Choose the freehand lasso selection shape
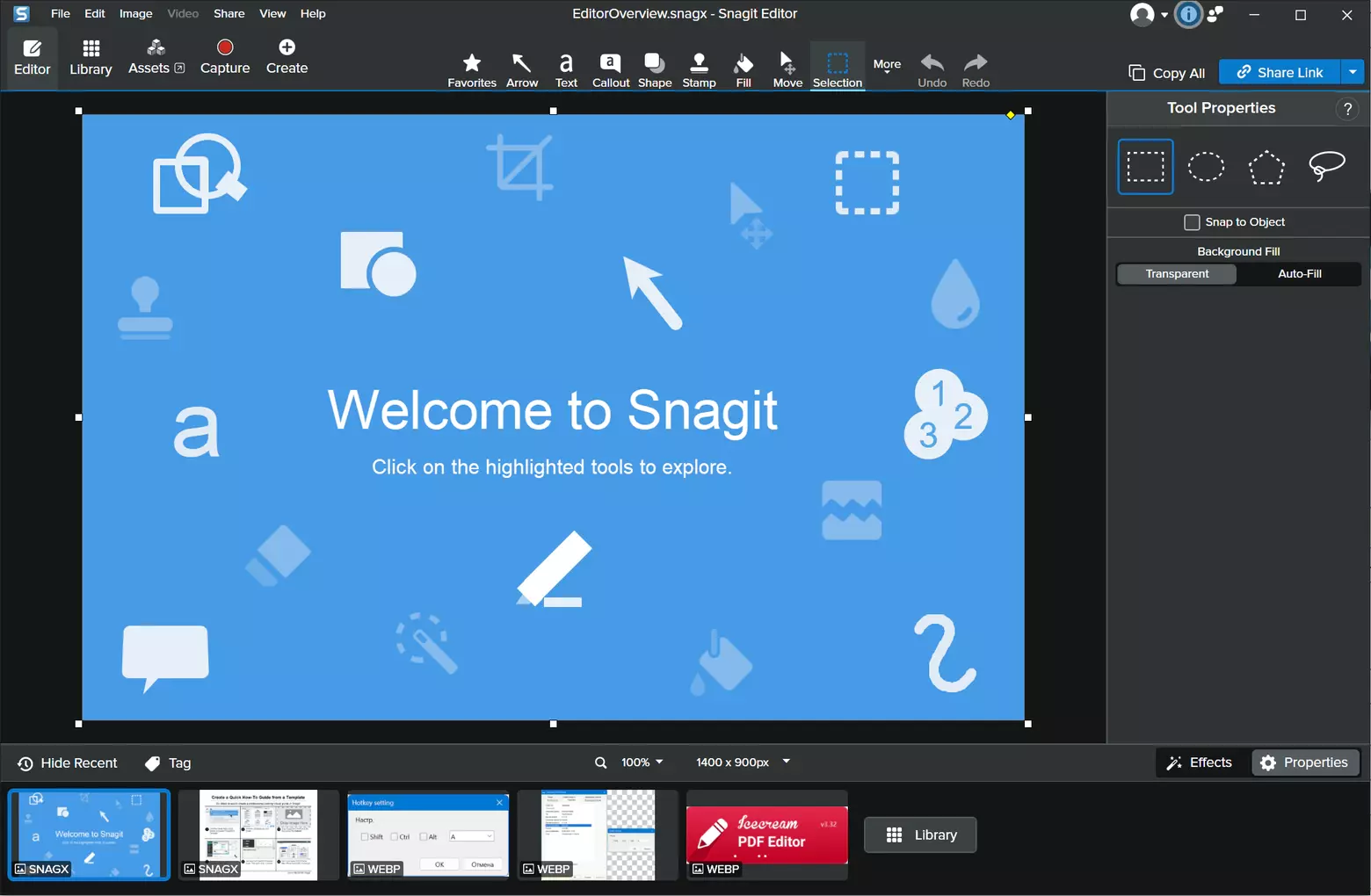This screenshot has width=1371, height=896. point(1326,166)
